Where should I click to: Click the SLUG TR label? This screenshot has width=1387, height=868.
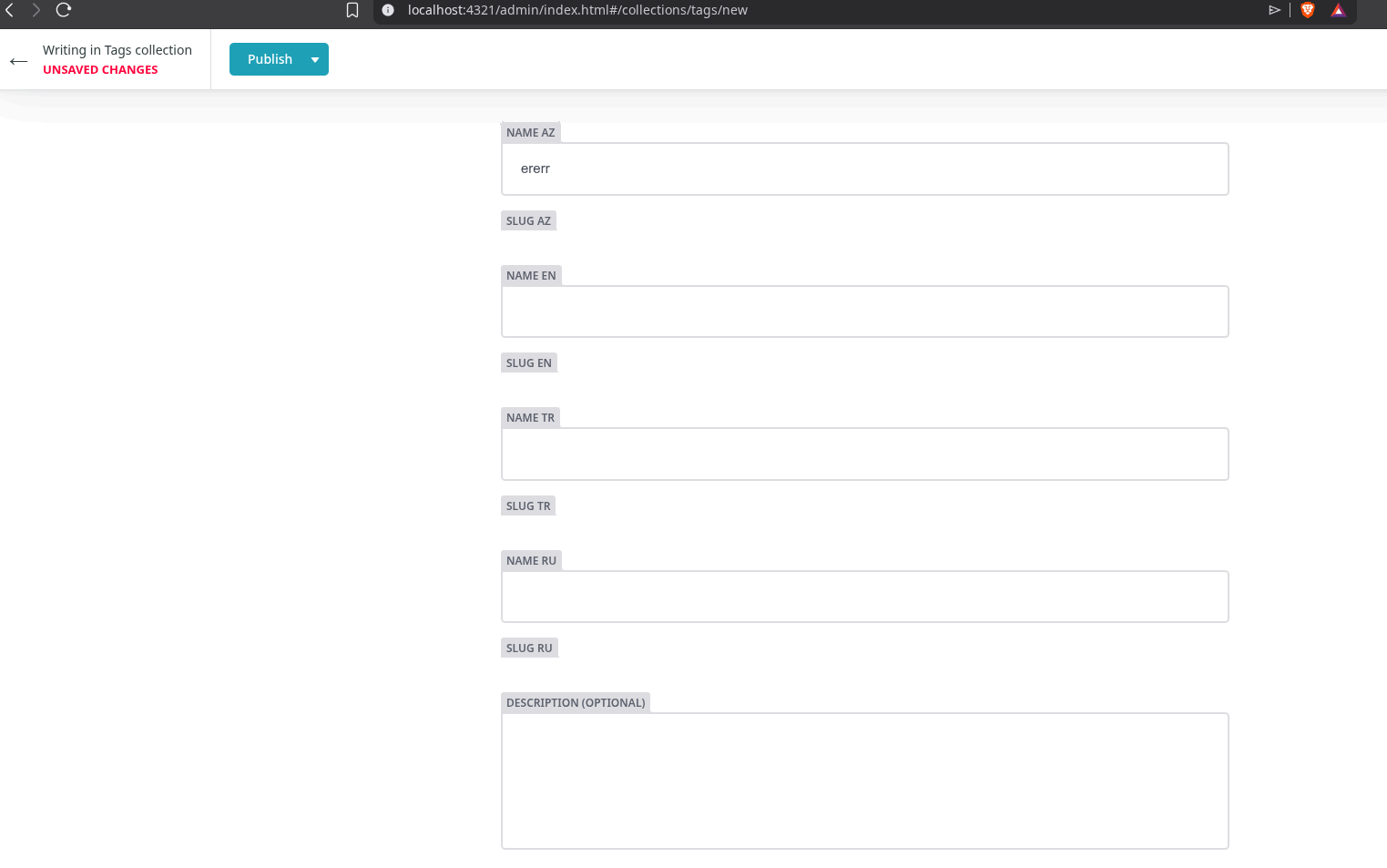[x=528, y=505]
